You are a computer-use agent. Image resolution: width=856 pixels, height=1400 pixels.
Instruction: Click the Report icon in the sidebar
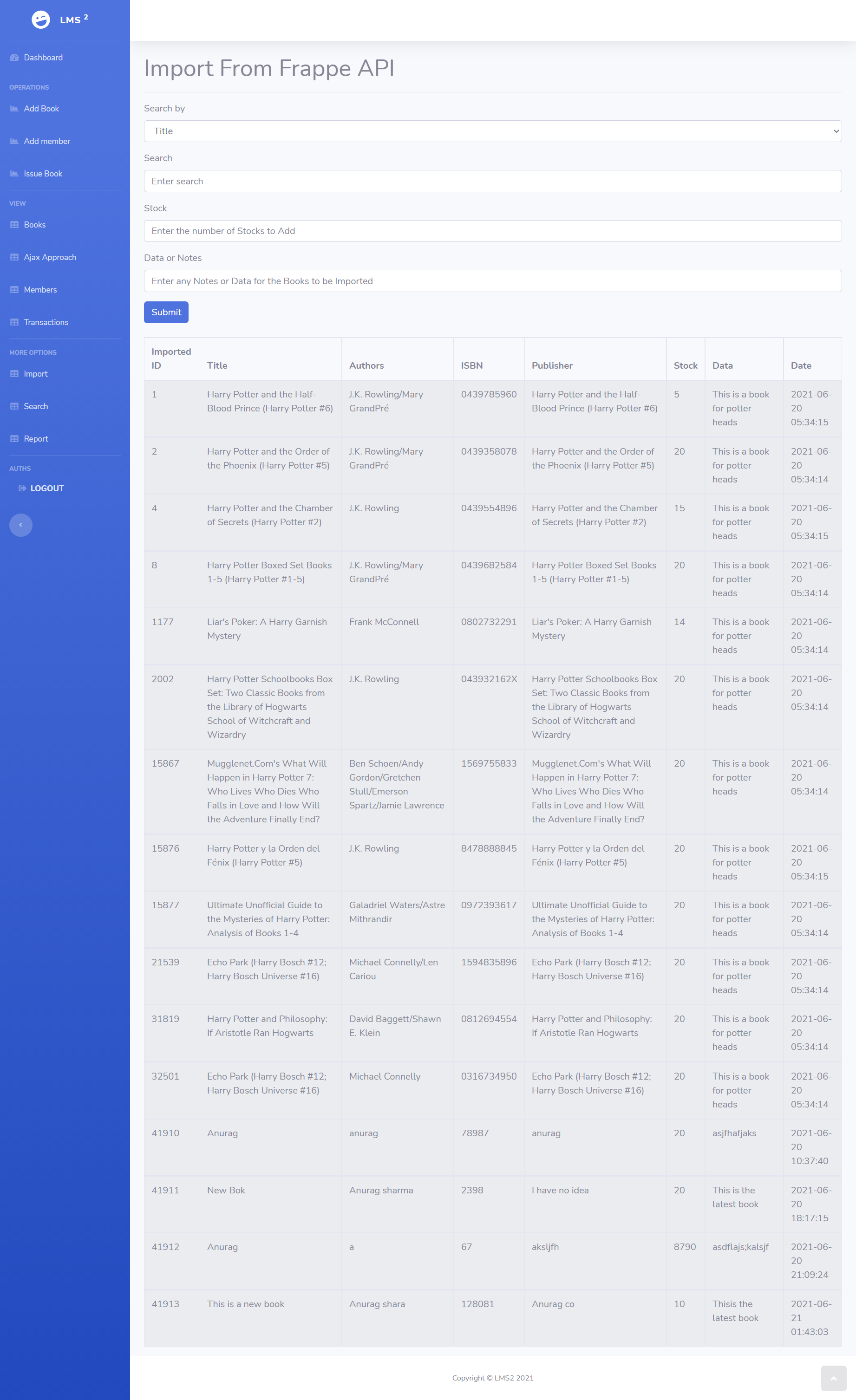pos(14,438)
